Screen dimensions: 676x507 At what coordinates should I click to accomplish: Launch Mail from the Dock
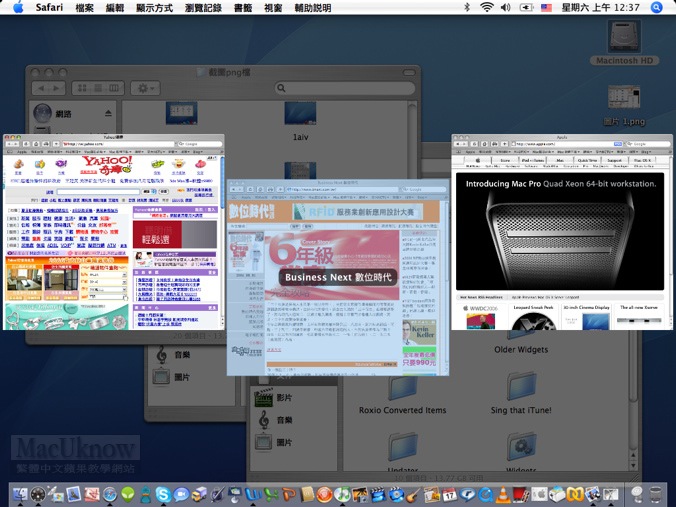[74, 494]
